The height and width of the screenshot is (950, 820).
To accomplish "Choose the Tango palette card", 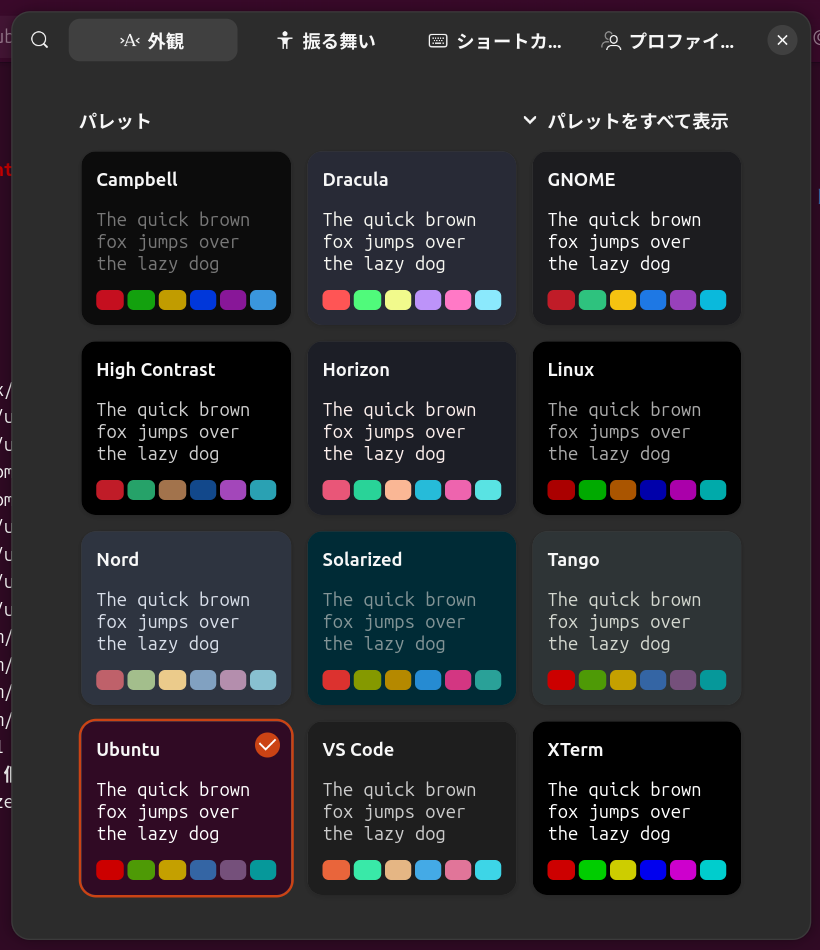I will coord(637,618).
